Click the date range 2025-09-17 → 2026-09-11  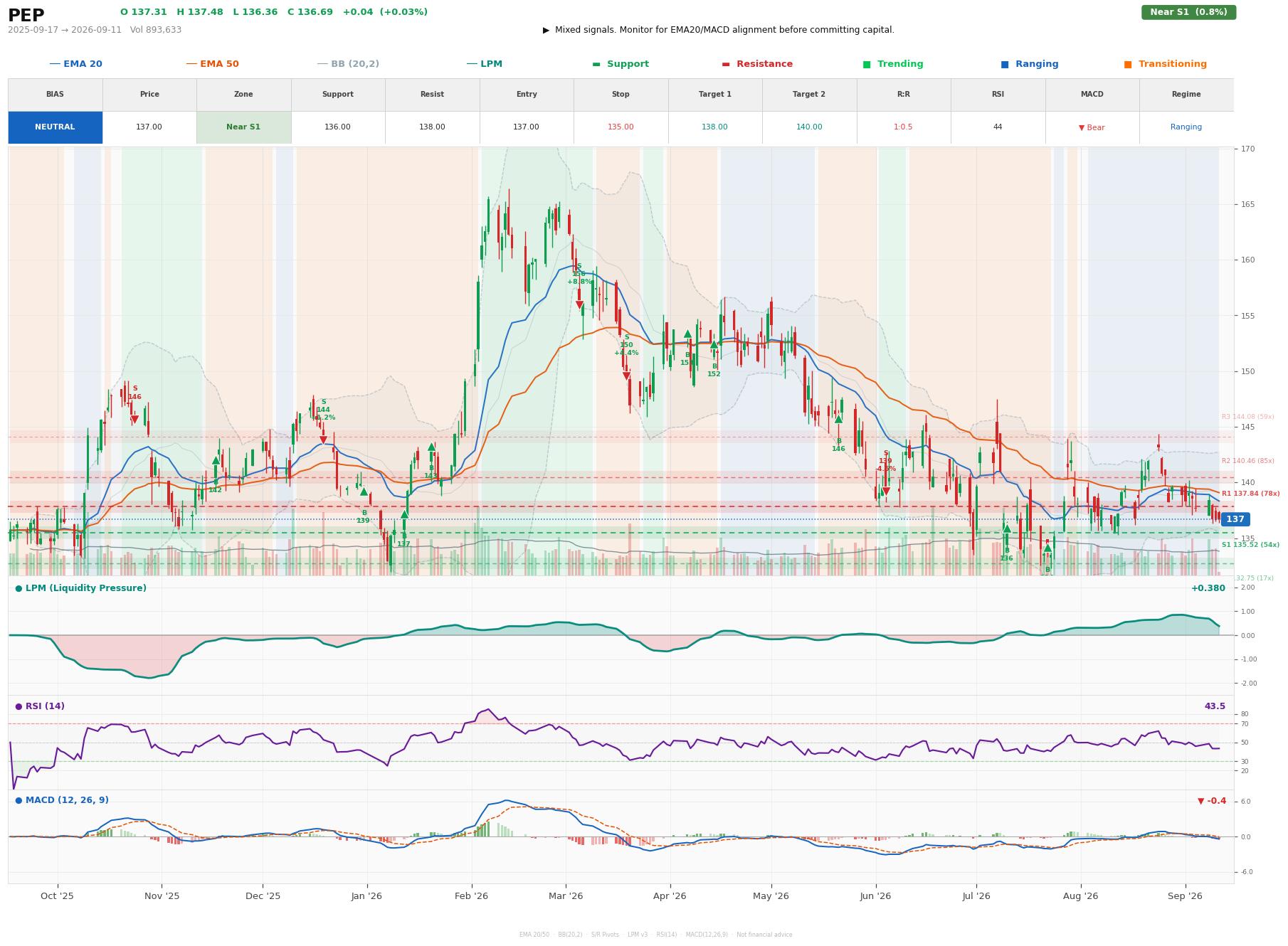point(65,30)
